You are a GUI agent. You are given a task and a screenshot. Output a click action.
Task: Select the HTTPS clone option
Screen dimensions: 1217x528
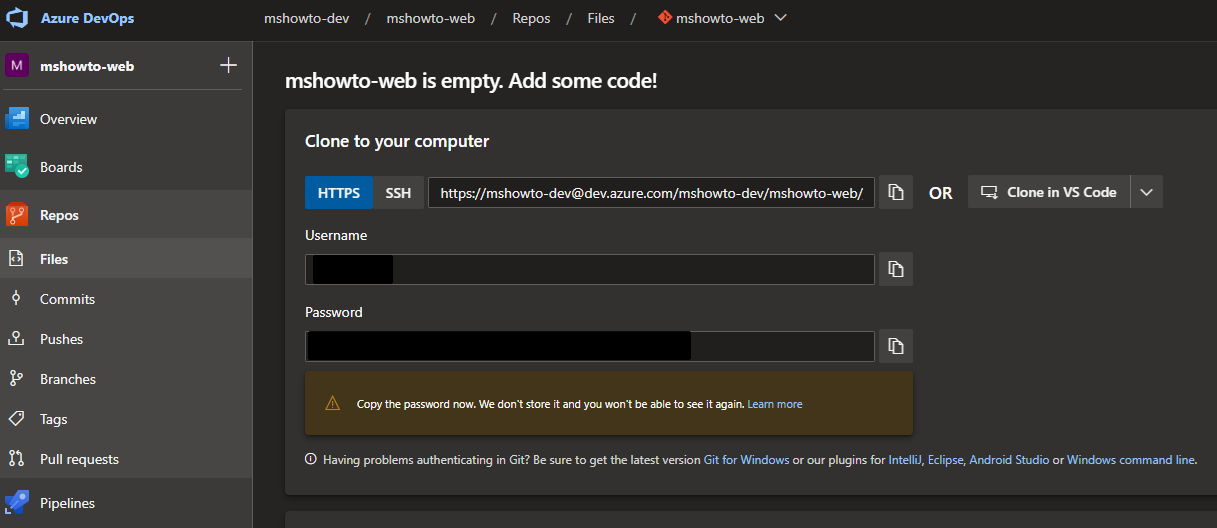339,192
